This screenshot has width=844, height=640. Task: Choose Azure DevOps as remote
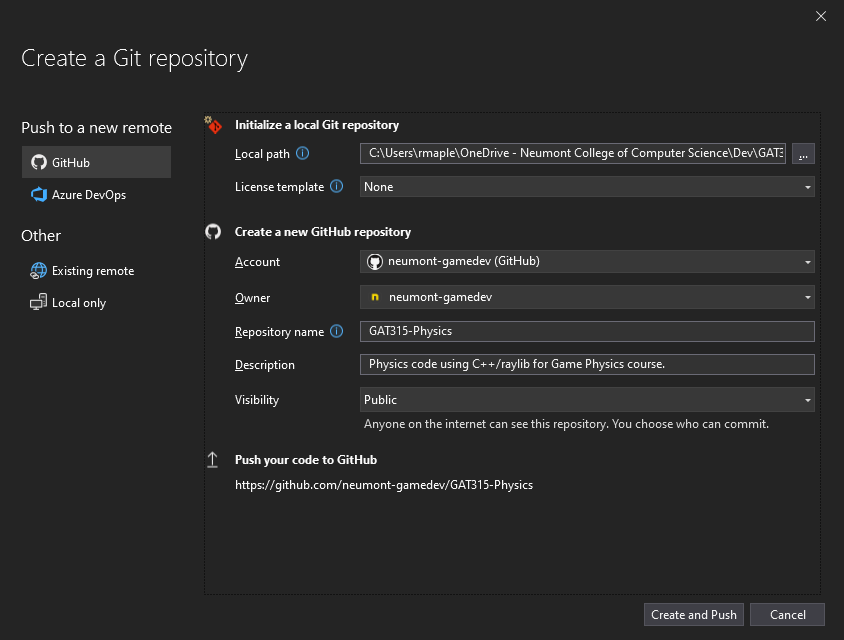[88, 195]
